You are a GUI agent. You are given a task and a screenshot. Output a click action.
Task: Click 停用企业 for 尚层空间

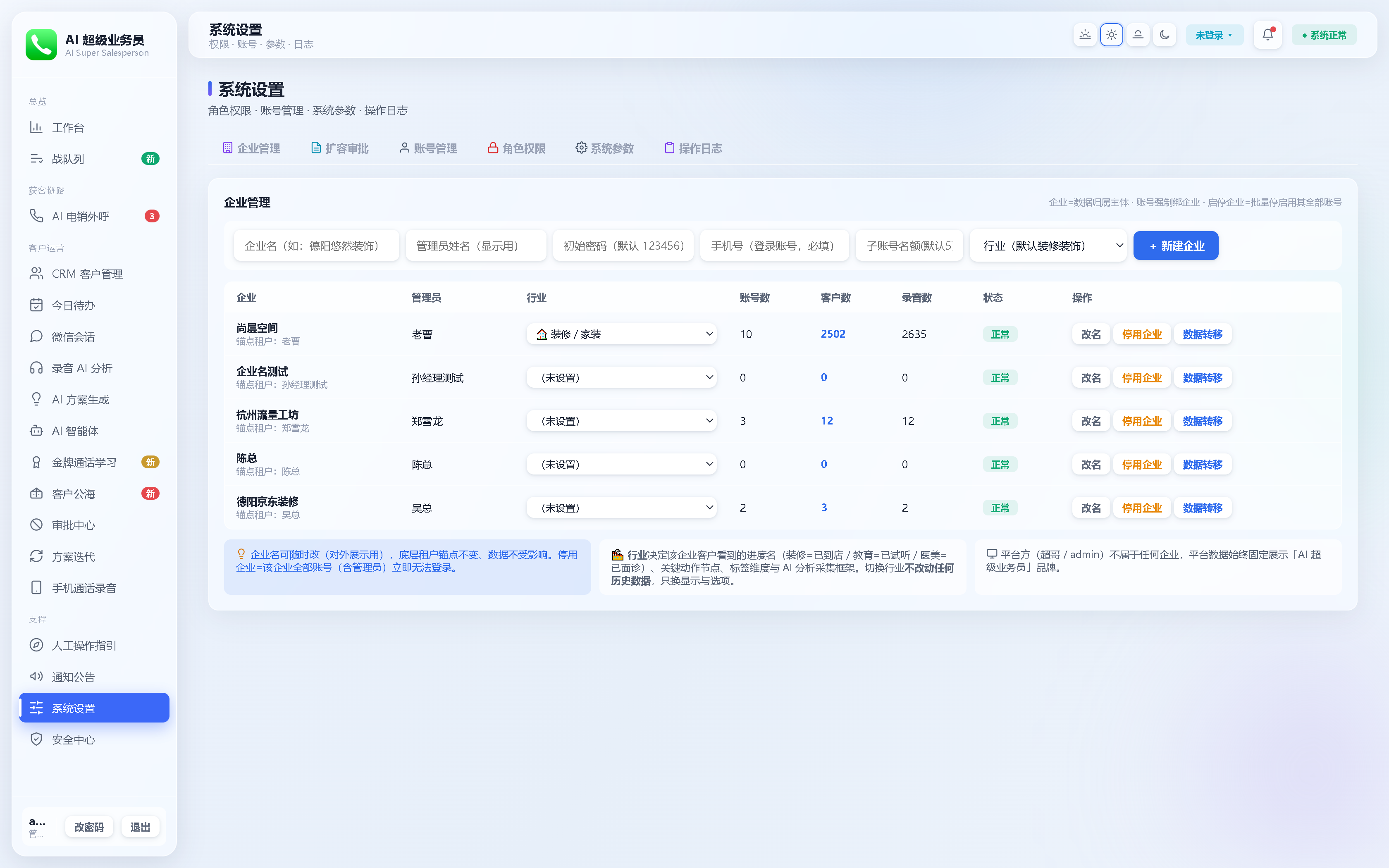1142,334
